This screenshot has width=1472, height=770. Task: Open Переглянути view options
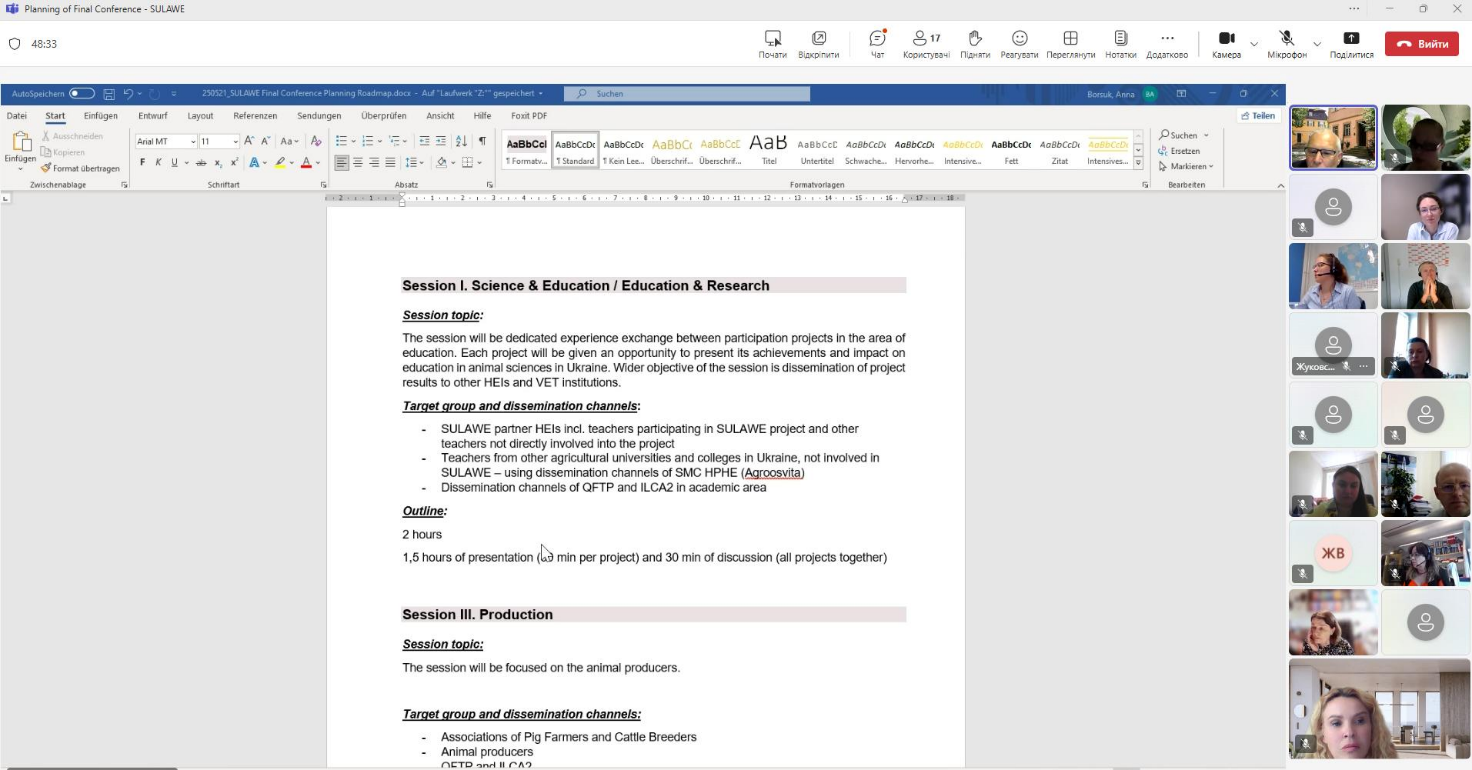click(1070, 44)
